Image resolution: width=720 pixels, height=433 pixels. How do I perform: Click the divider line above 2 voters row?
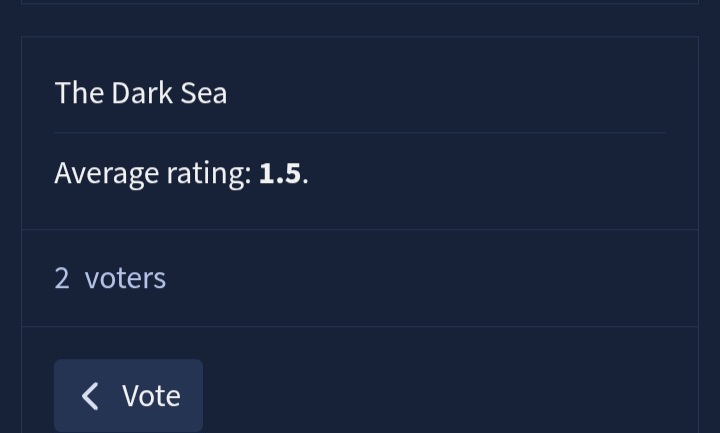pos(360,230)
